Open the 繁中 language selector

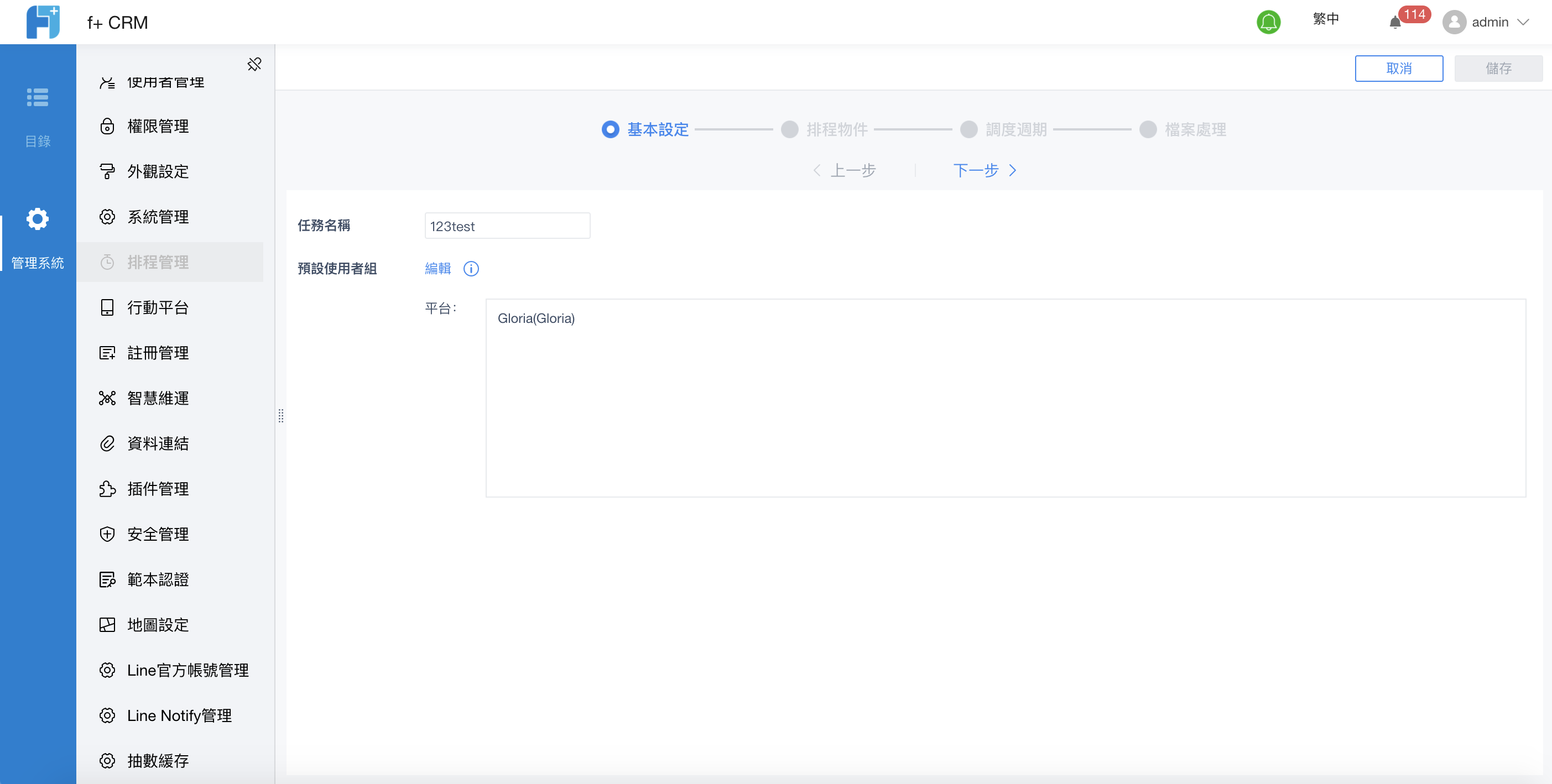(x=1325, y=19)
